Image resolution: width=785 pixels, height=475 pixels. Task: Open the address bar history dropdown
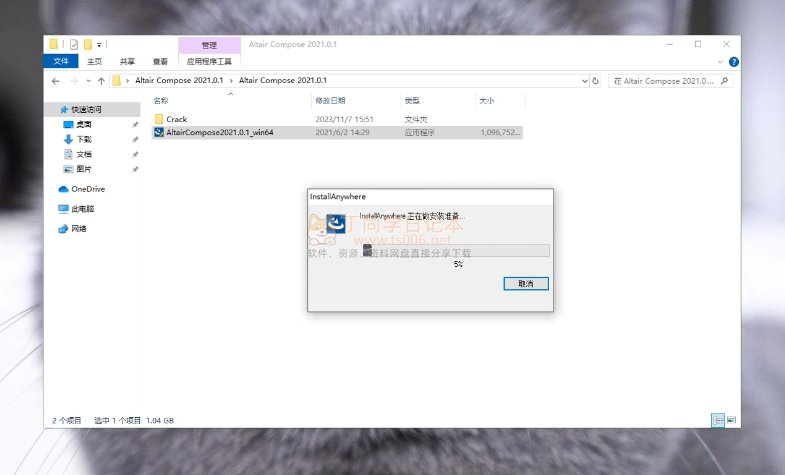(584, 81)
